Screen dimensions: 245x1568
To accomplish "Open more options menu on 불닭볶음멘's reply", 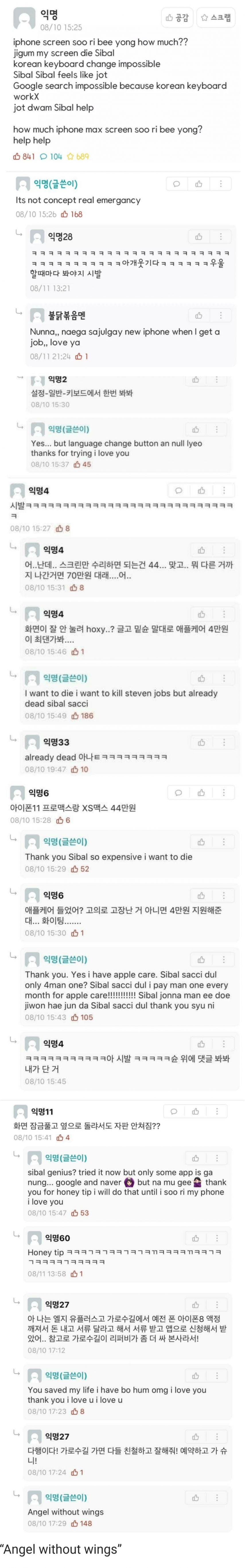I will tap(221, 315).
